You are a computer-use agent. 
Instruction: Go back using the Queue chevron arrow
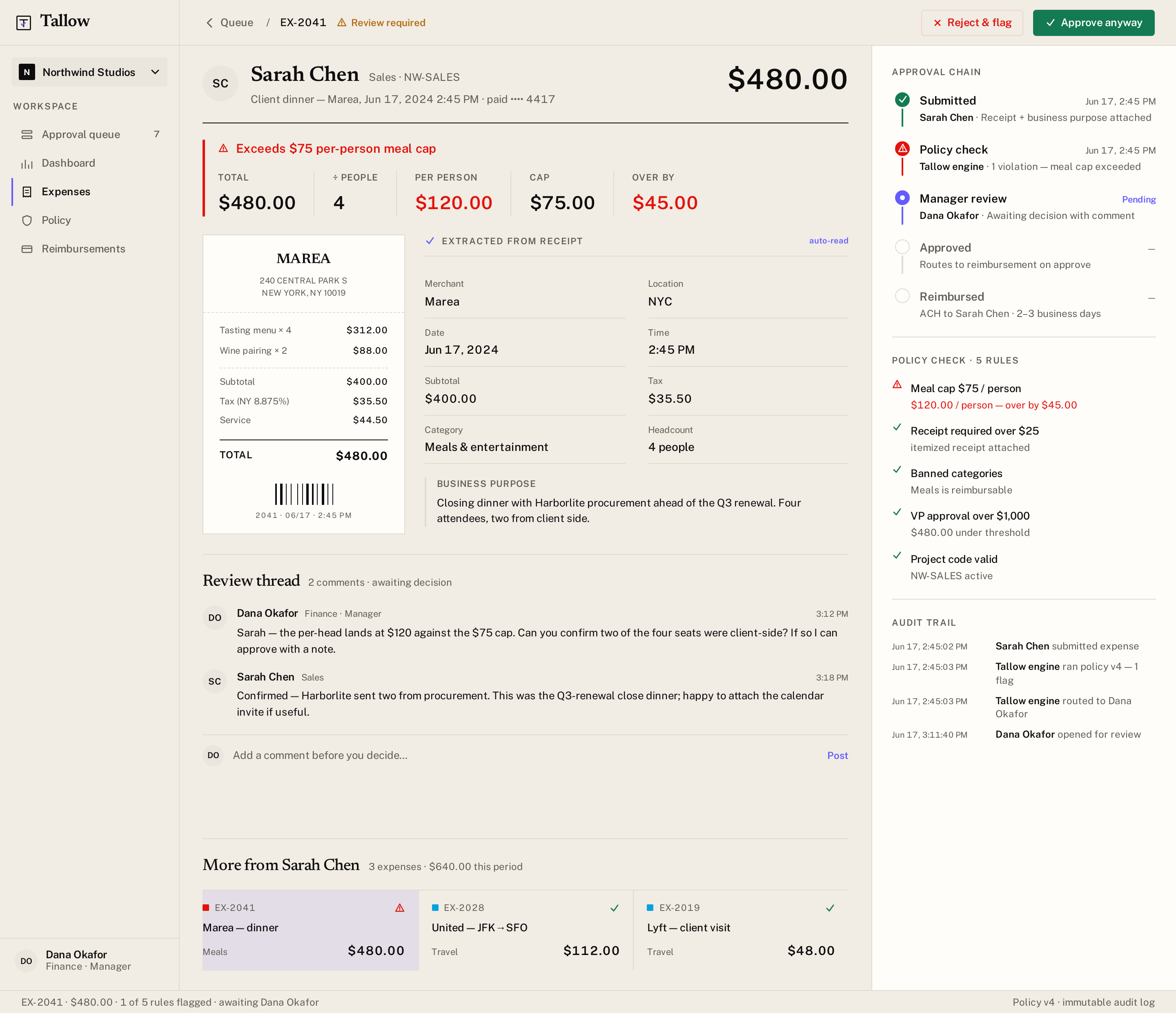(x=209, y=23)
